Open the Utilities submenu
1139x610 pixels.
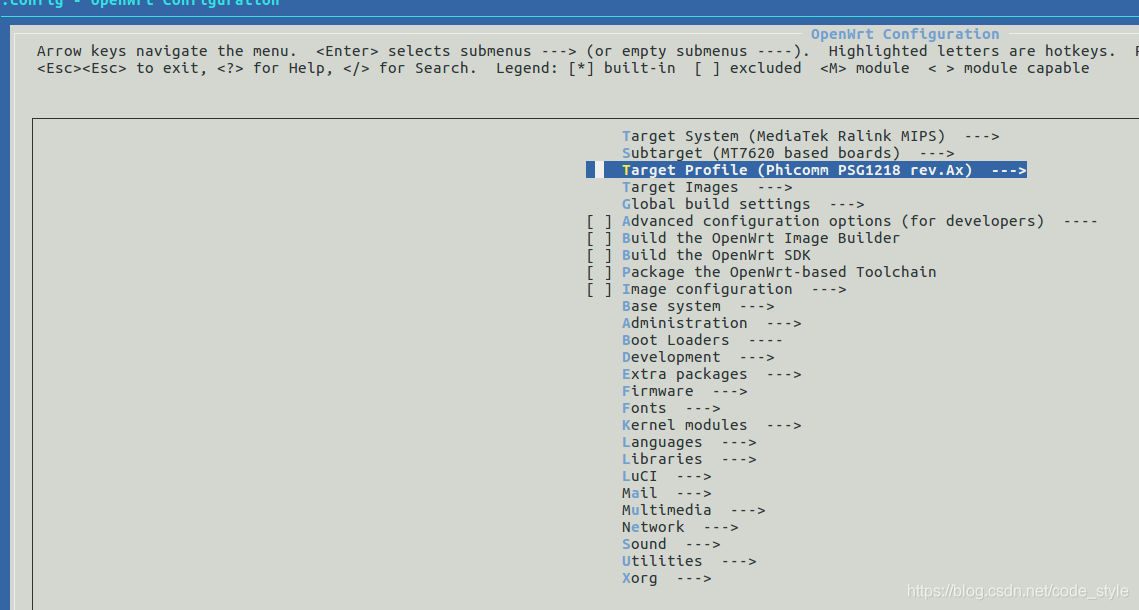click(x=689, y=561)
